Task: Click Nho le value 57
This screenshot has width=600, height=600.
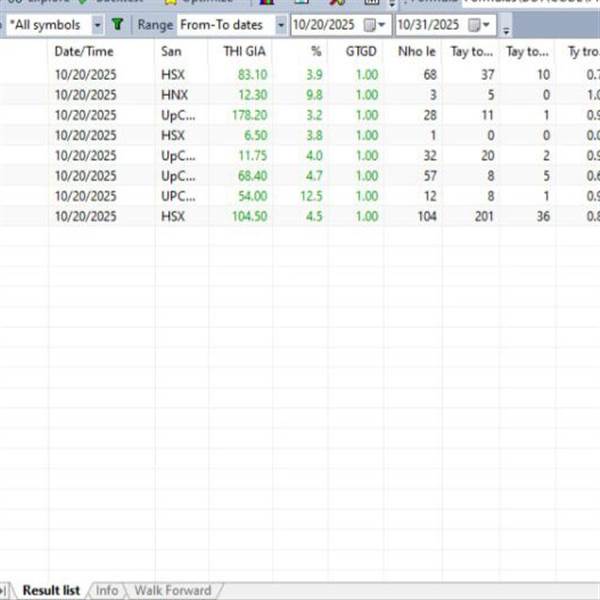Action: [430, 176]
